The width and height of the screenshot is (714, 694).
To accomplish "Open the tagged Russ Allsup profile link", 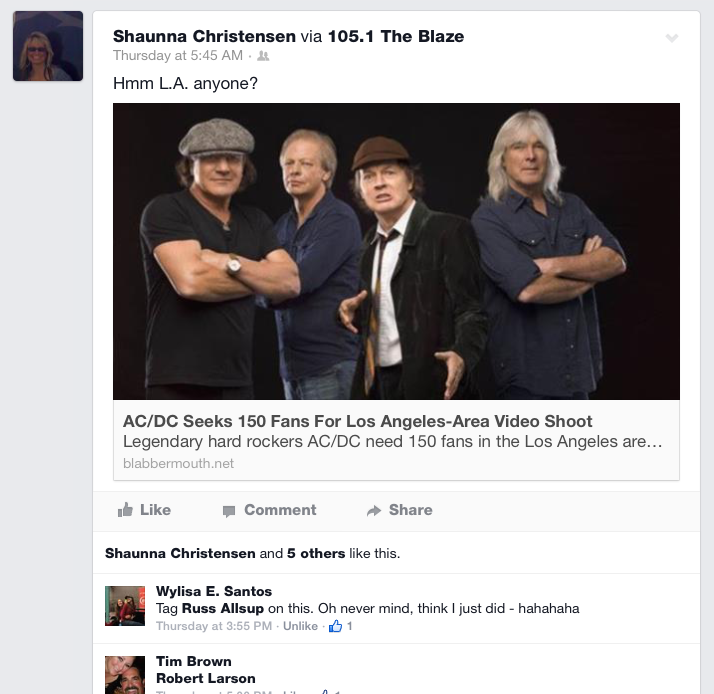I will pyautogui.click(x=223, y=608).
